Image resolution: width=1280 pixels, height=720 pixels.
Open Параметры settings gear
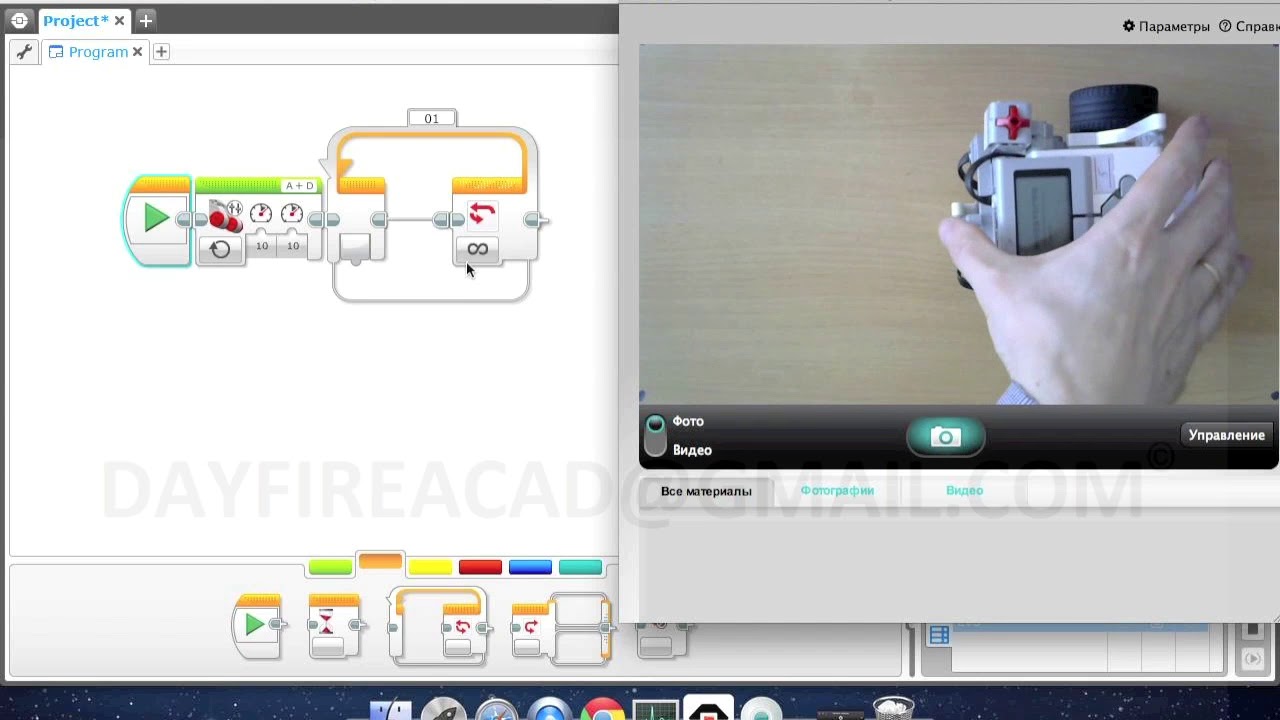[1166, 26]
